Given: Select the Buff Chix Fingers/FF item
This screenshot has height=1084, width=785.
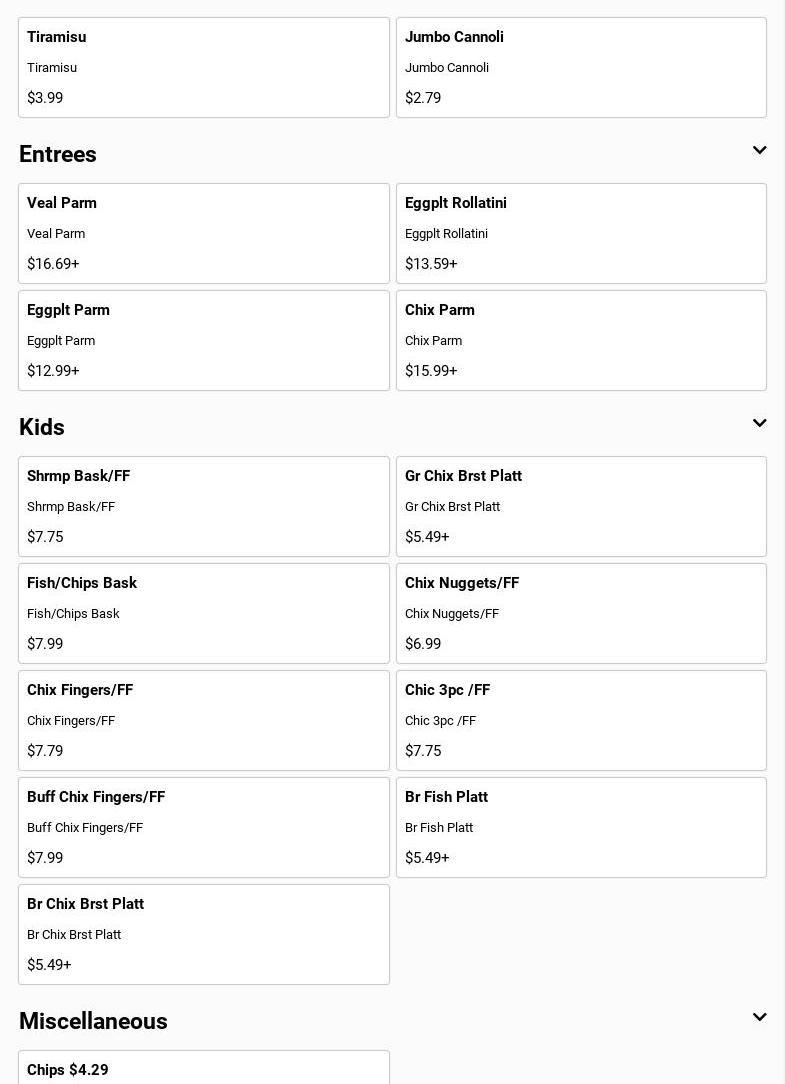Looking at the screenshot, I should (204, 828).
